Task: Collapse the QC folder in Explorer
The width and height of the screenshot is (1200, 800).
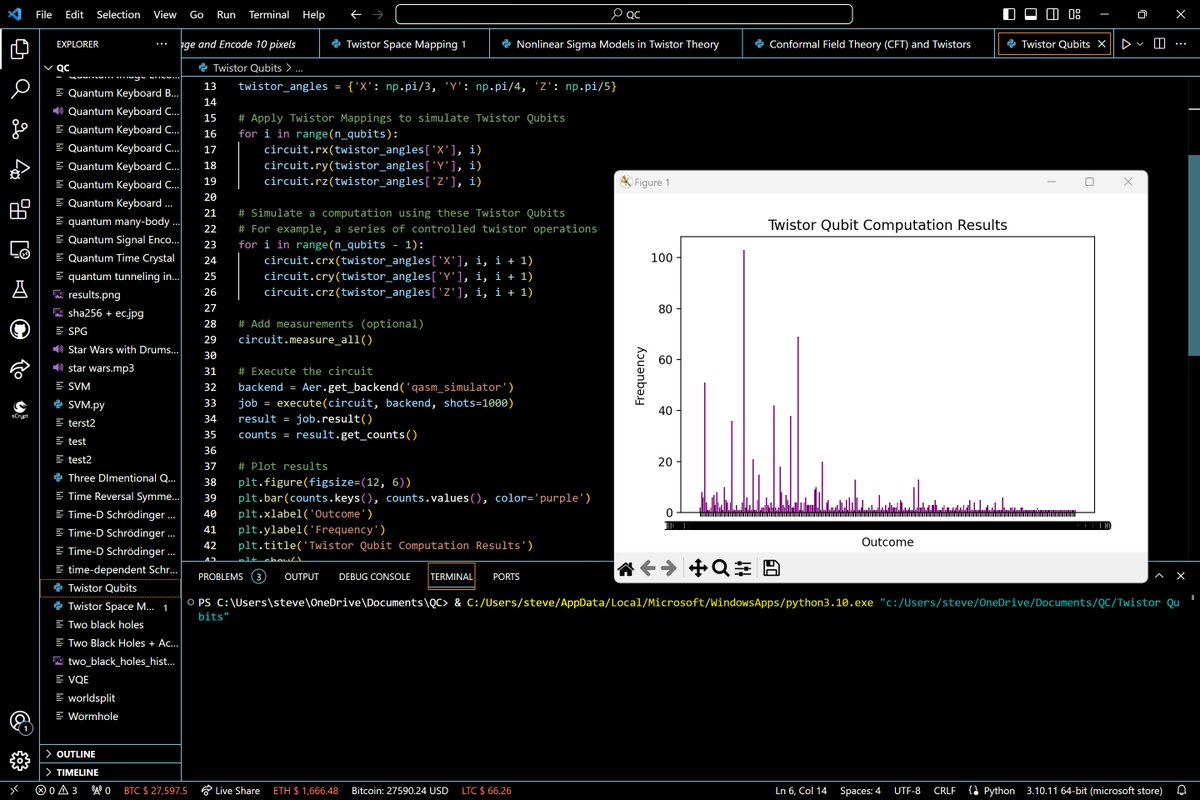Action: tap(62, 67)
